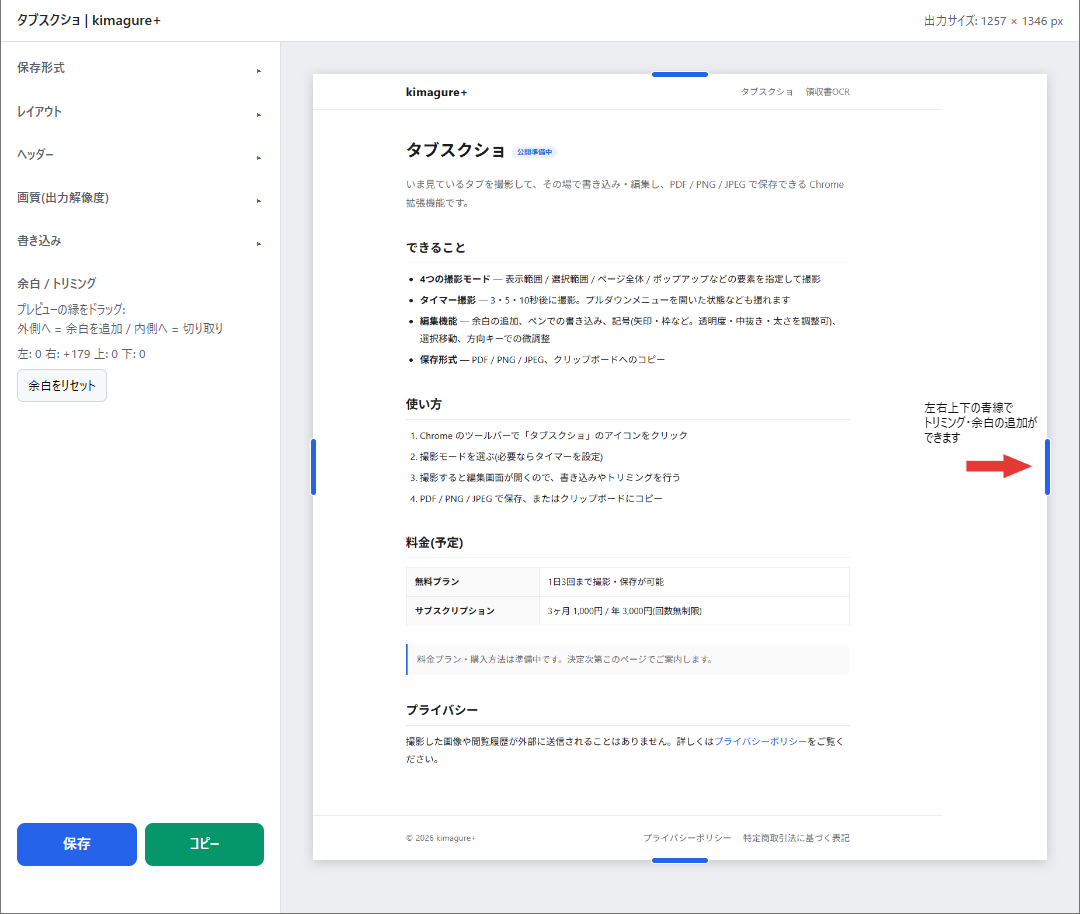Click 領収書OCR nav link in preview
Image resolution: width=1080 pixels, height=914 pixels.
[827, 92]
